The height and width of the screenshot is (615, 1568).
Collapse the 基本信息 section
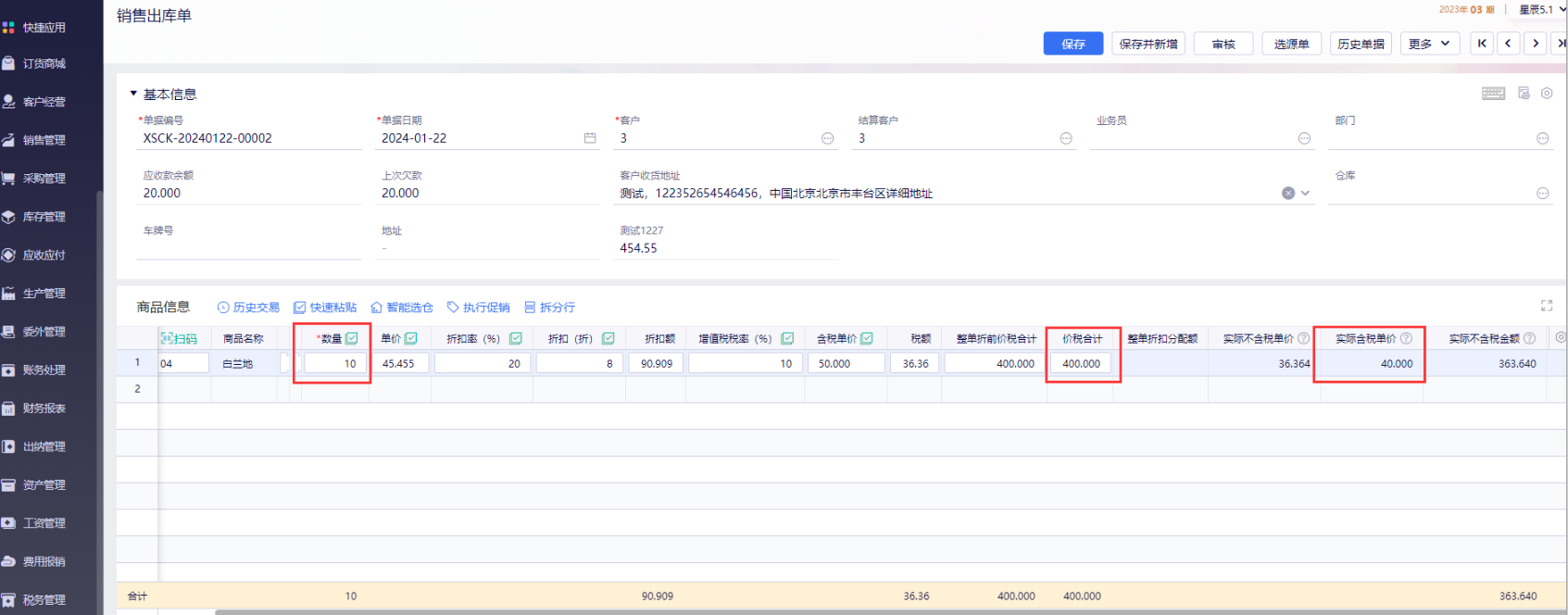click(133, 94)
